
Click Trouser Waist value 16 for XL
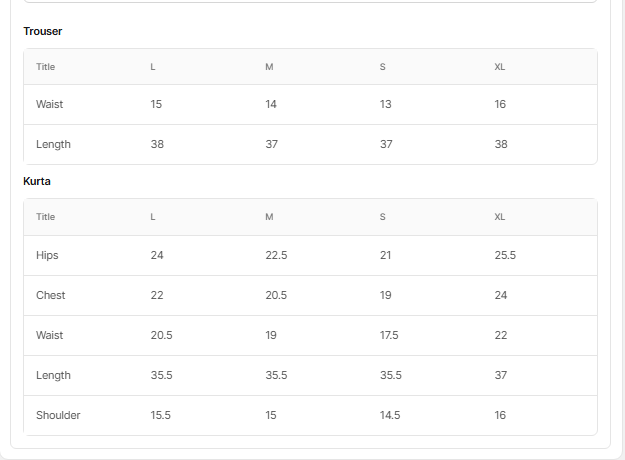pos(501,104)
